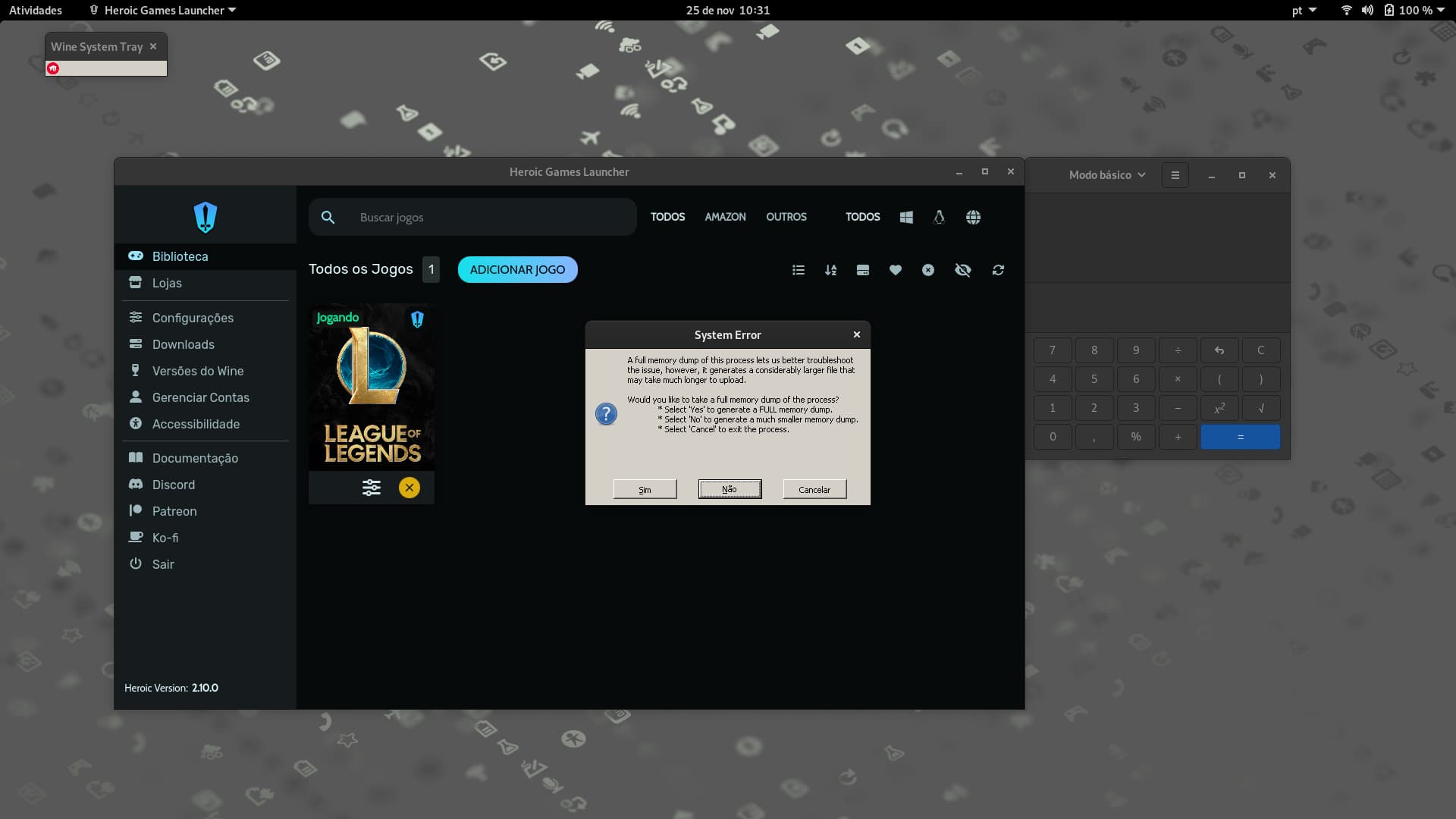Viewport: 1456px width, 819px height.
Task: Open the clock and calendar in top bar
Action: pos(727,11)
